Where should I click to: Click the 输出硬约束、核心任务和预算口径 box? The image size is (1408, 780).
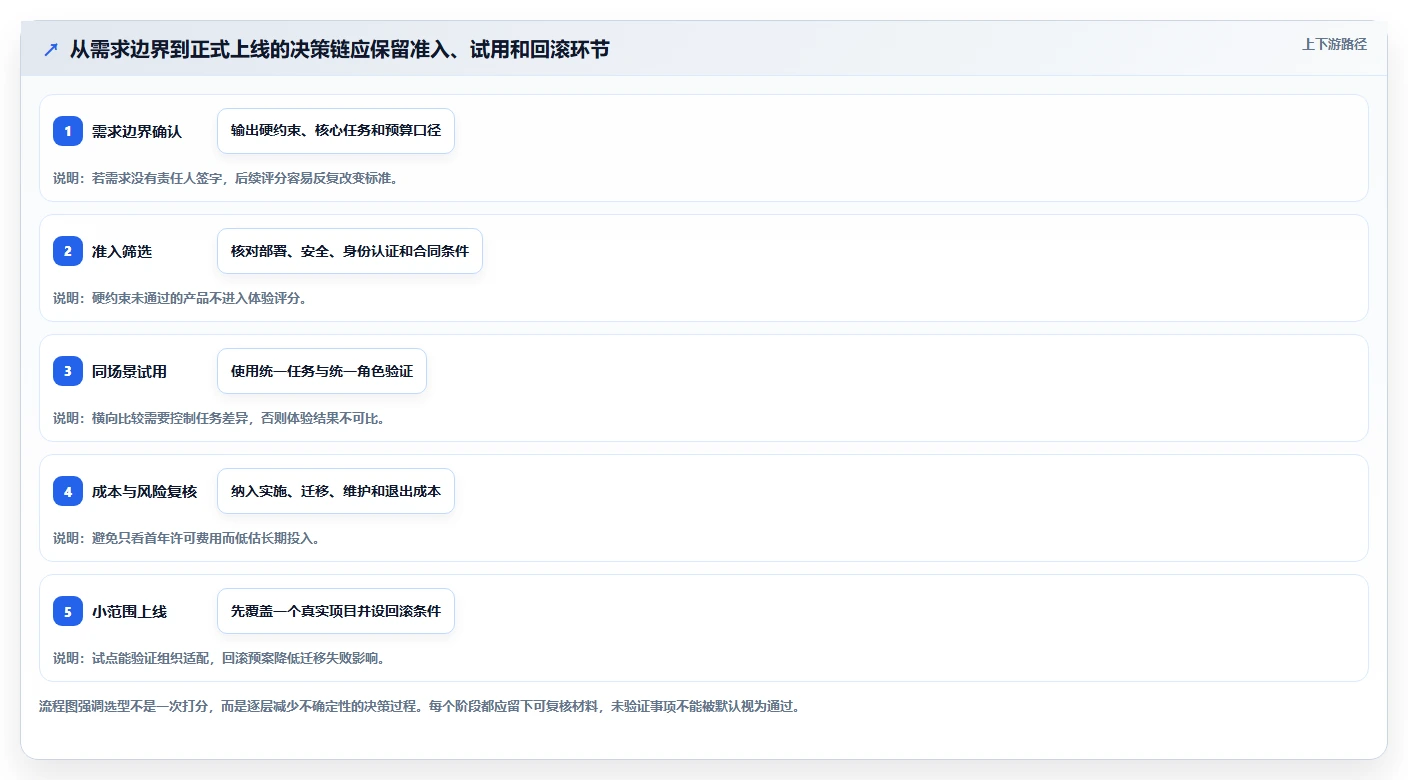336,131
